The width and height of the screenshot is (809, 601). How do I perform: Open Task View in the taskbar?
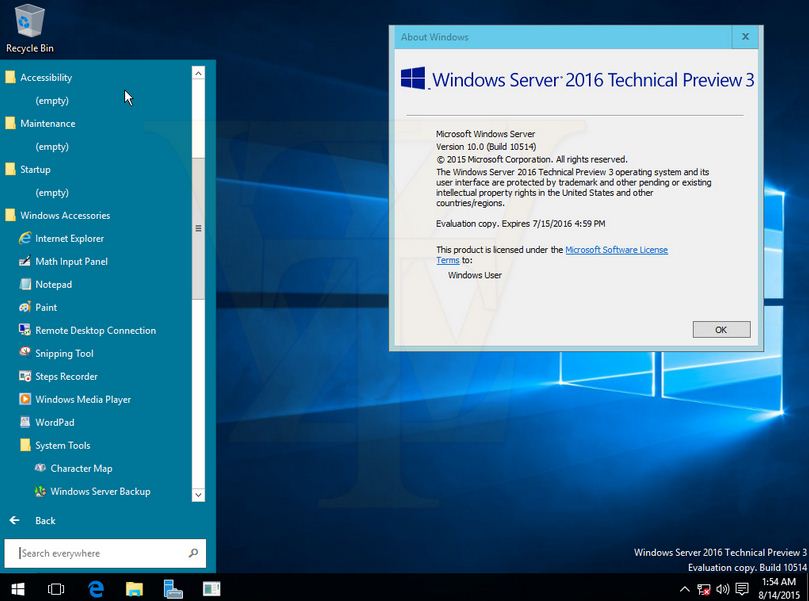56,589
